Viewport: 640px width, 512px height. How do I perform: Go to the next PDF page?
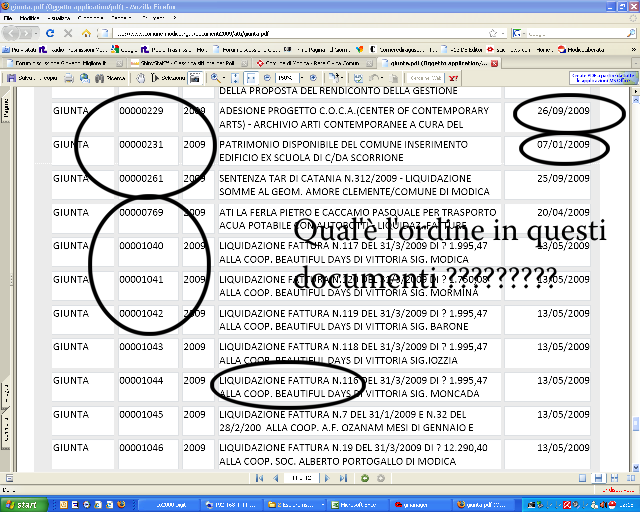pos(327,478)
